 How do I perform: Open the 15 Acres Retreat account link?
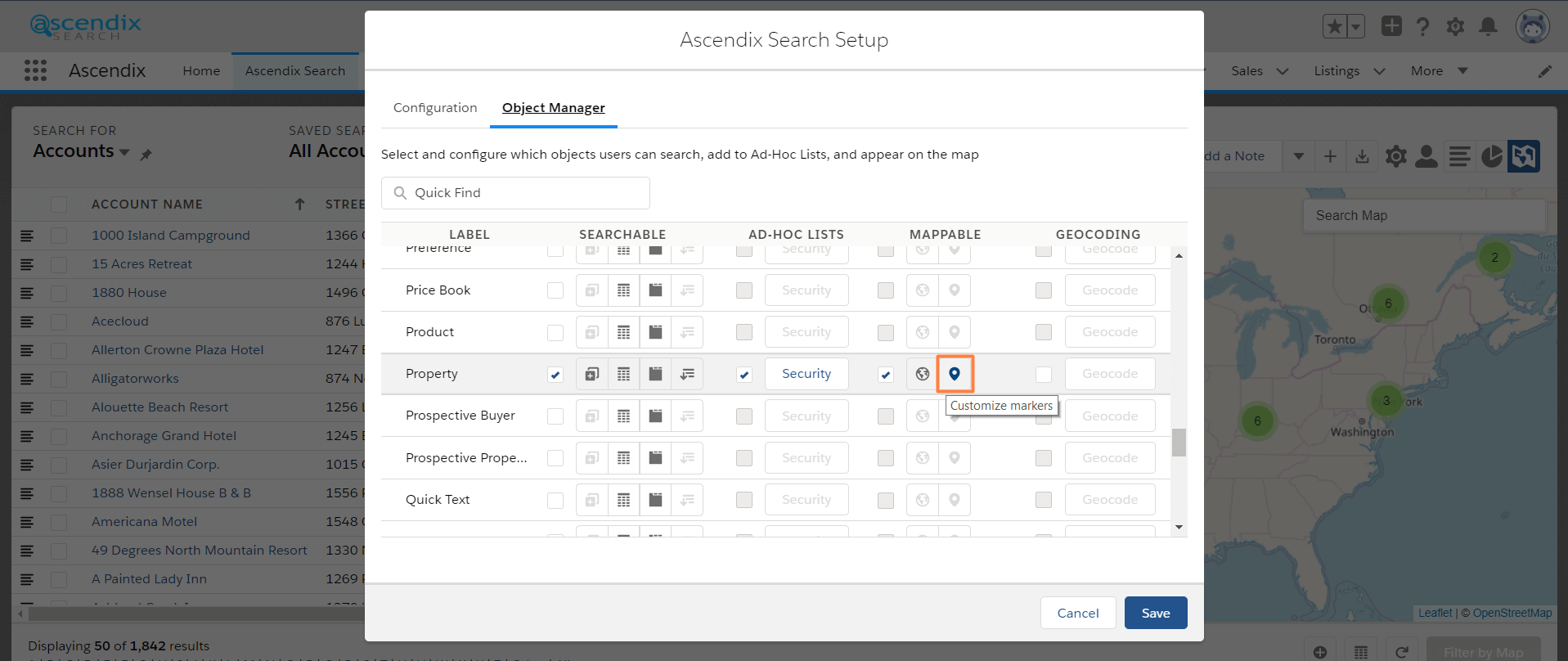click(142, 264)
